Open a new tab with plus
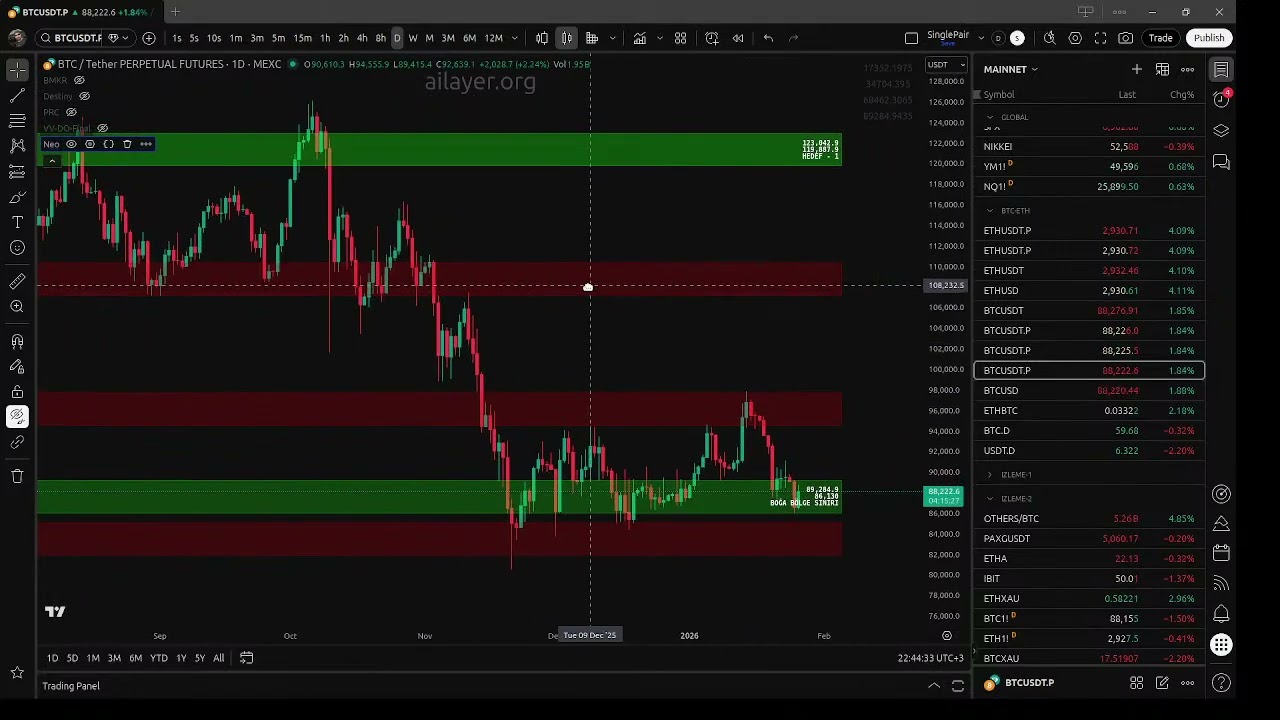 [x=175, y=12]
